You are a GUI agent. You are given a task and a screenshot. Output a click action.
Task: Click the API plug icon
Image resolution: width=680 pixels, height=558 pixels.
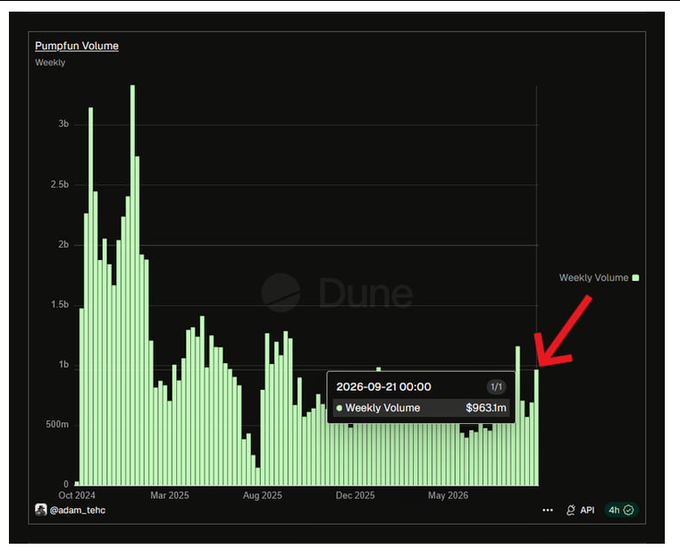(x=571, y=510)
